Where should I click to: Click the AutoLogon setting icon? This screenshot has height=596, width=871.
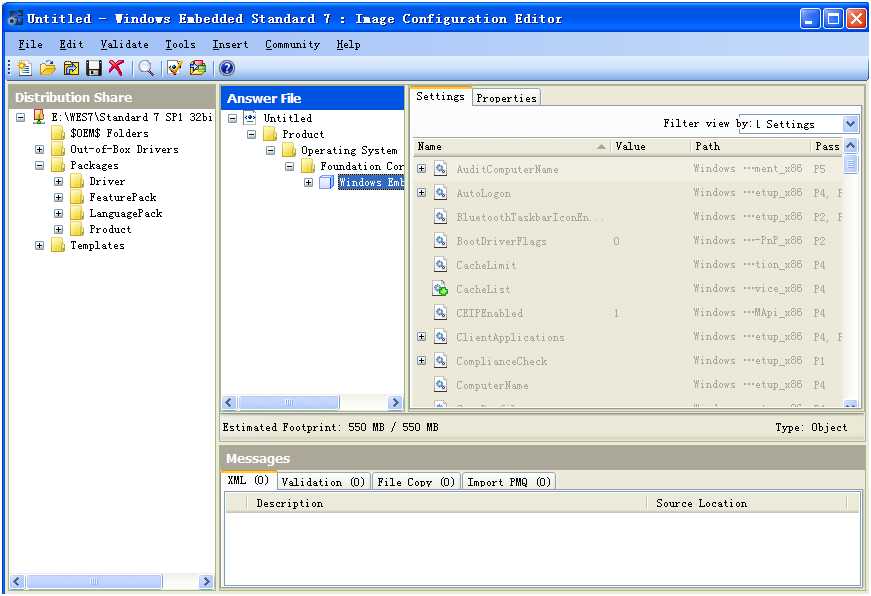(x=440, y=193)
